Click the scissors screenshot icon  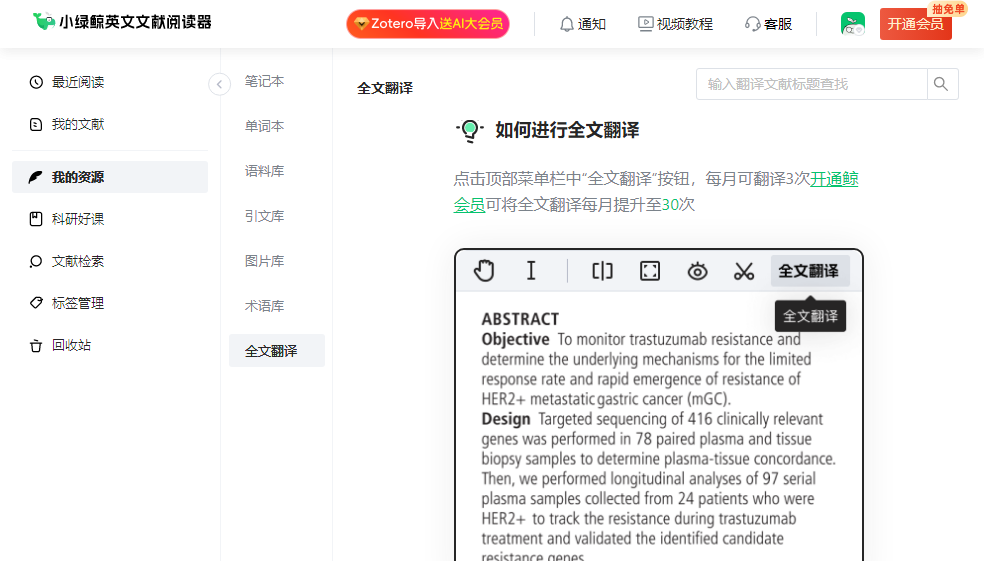[x=744, y=271]
